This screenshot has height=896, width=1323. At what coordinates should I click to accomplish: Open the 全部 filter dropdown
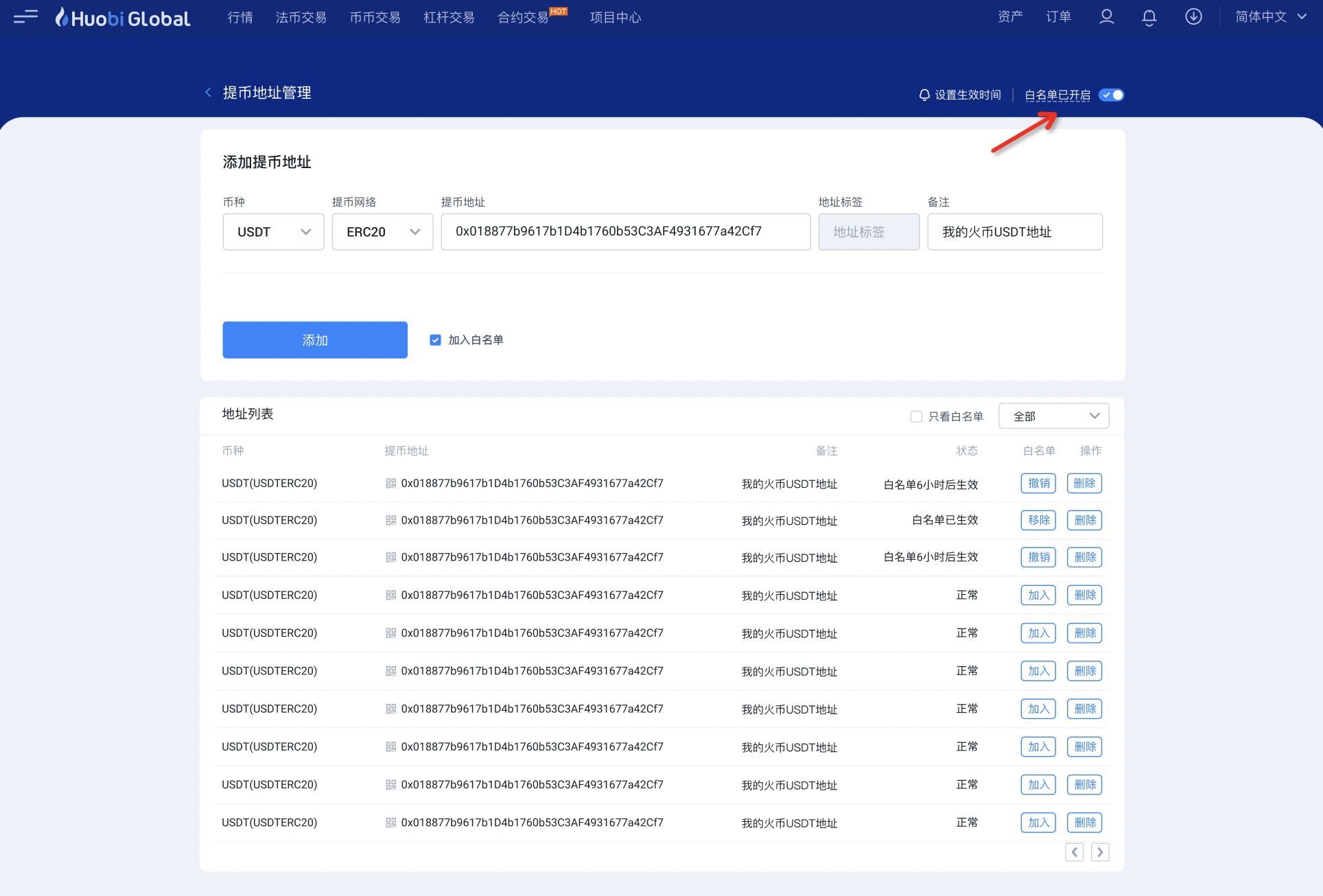point(1053,416)
